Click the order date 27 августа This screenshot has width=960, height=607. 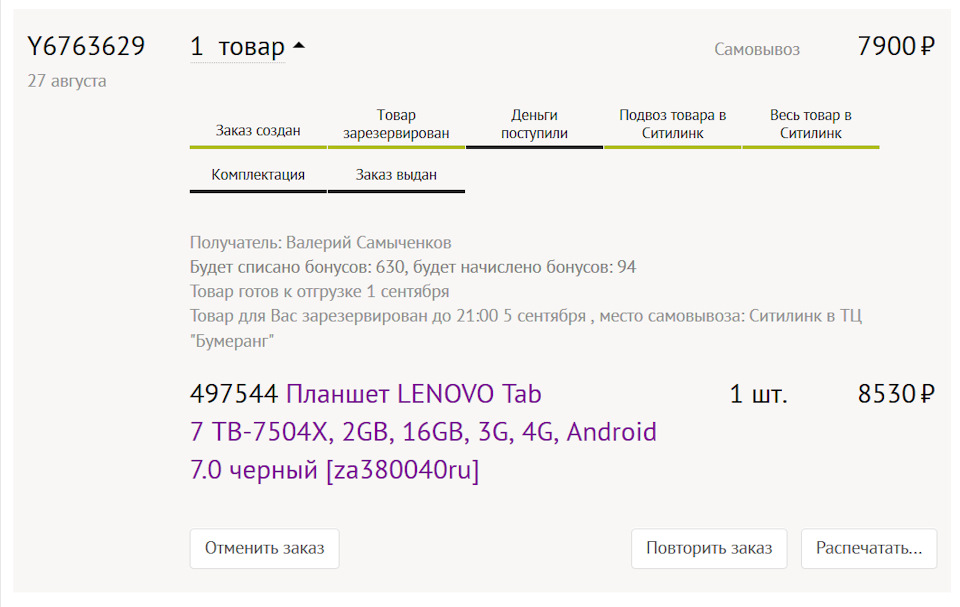point(66,81)
